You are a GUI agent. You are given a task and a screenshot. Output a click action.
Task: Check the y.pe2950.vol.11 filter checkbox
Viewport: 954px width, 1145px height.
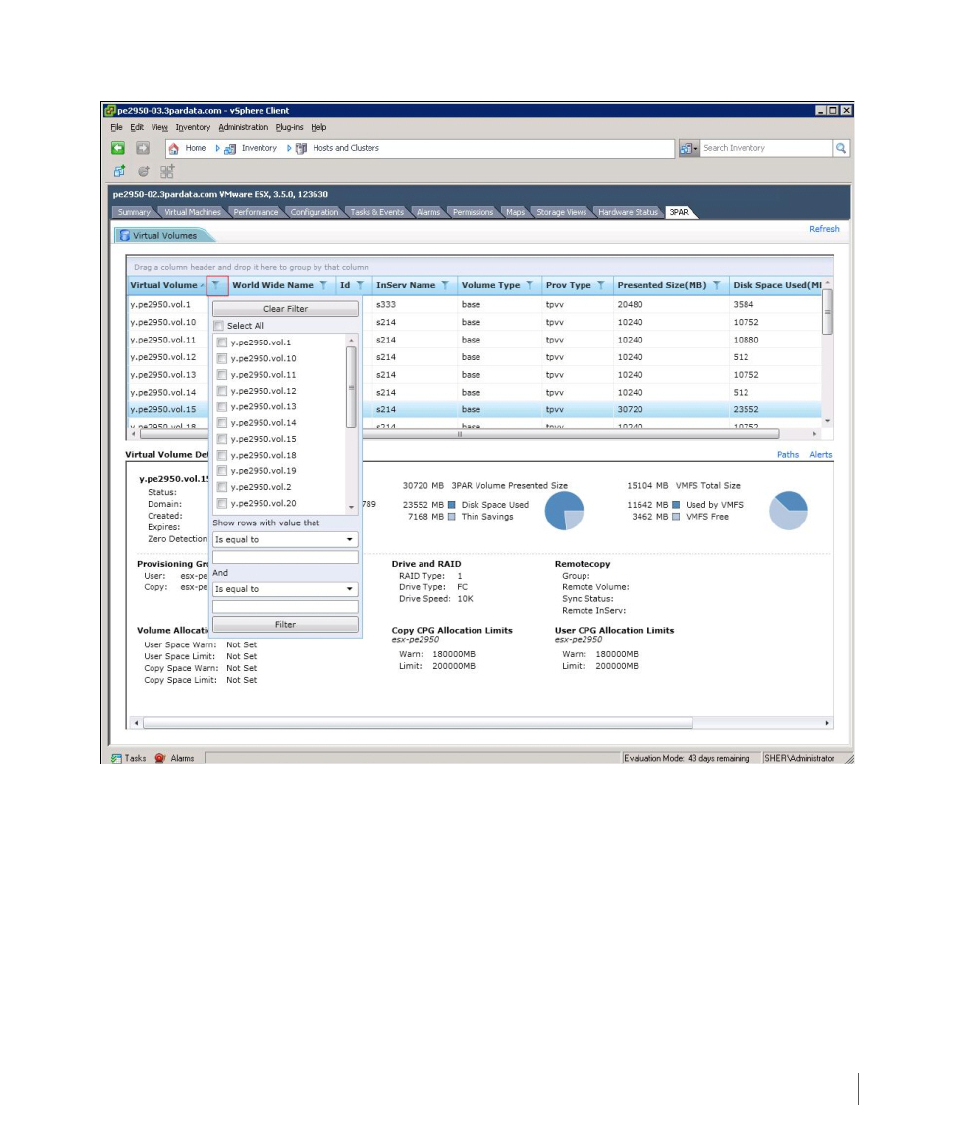point(222,375)
